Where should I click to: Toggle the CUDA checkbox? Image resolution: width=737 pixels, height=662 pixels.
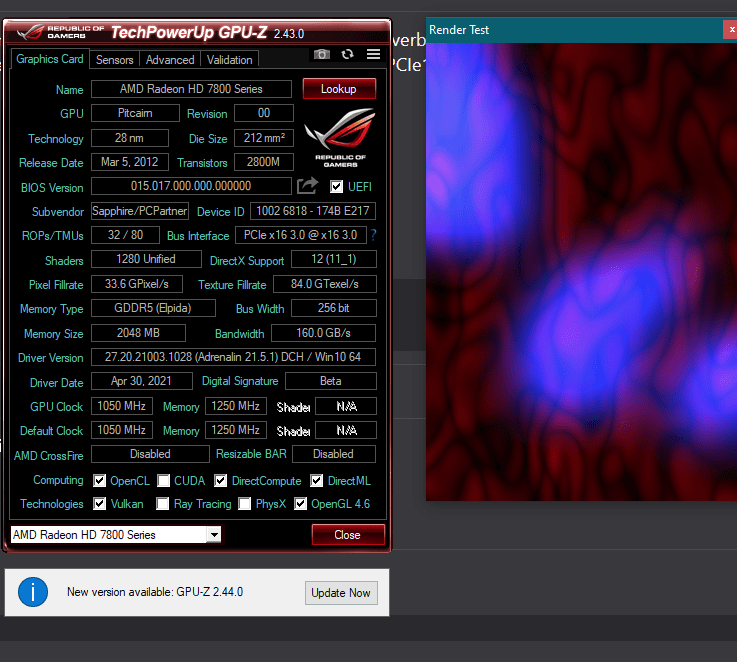point(163,481)
